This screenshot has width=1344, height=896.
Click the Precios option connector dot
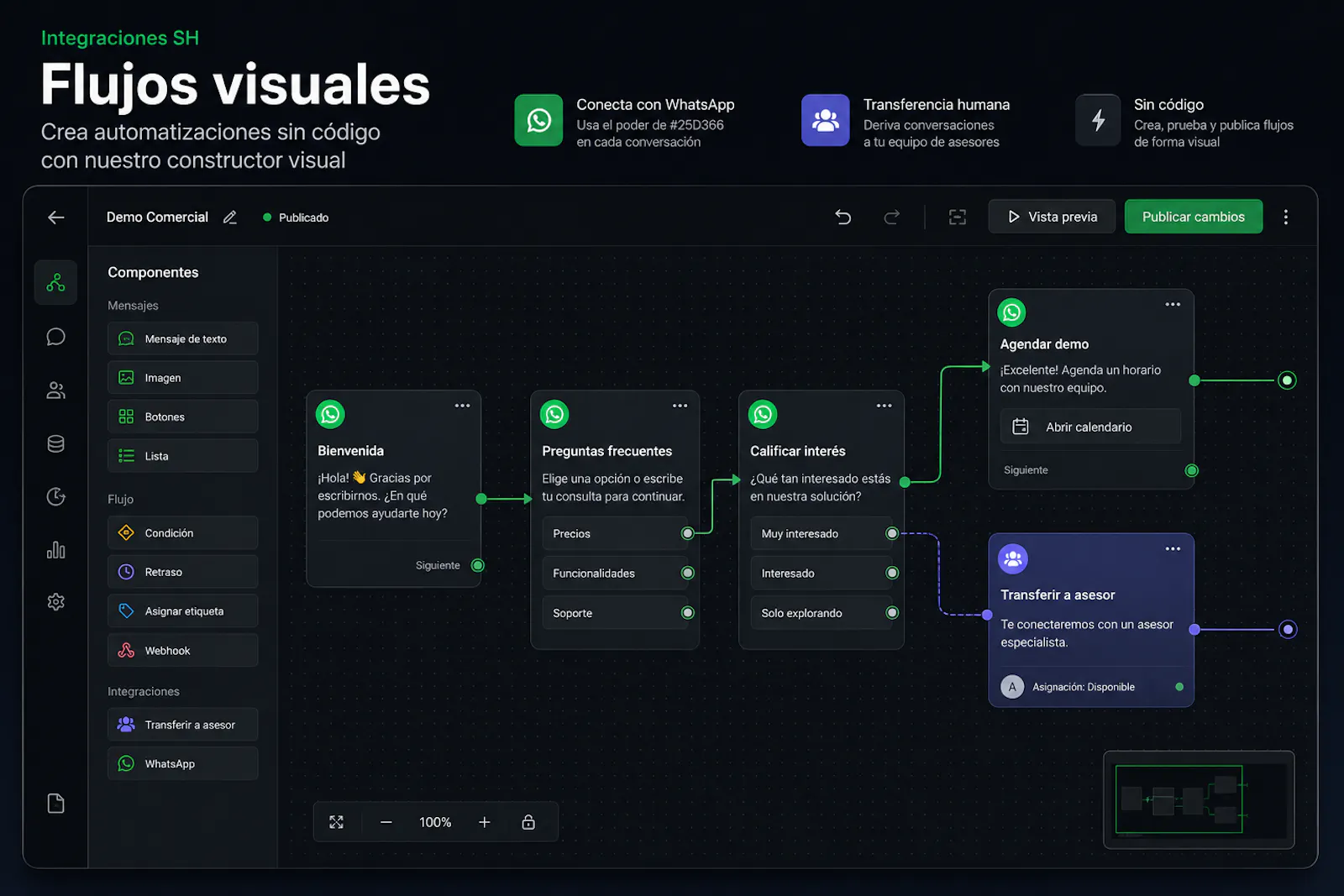pos(688,533)
